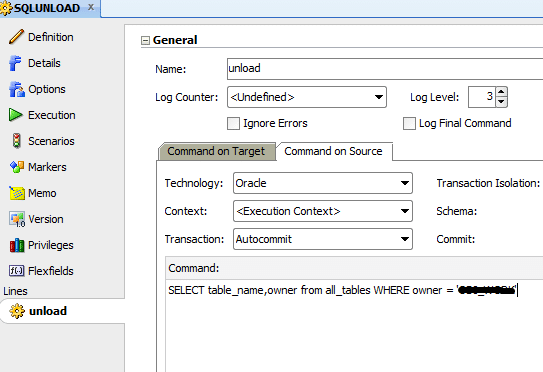This screenshot has width=543, height=372.
Task: Click the Scenarios traffic light icon
Action: point(16,141)
